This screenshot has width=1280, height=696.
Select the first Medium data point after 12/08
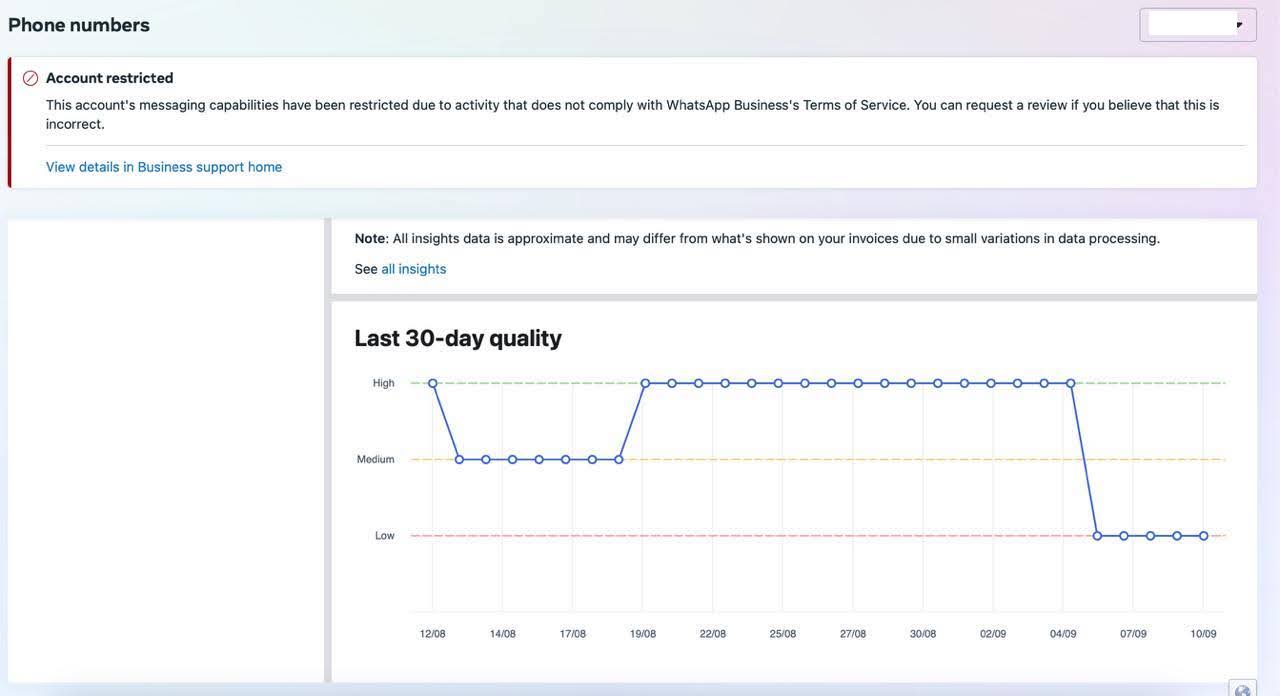click(x=459, y=460)
